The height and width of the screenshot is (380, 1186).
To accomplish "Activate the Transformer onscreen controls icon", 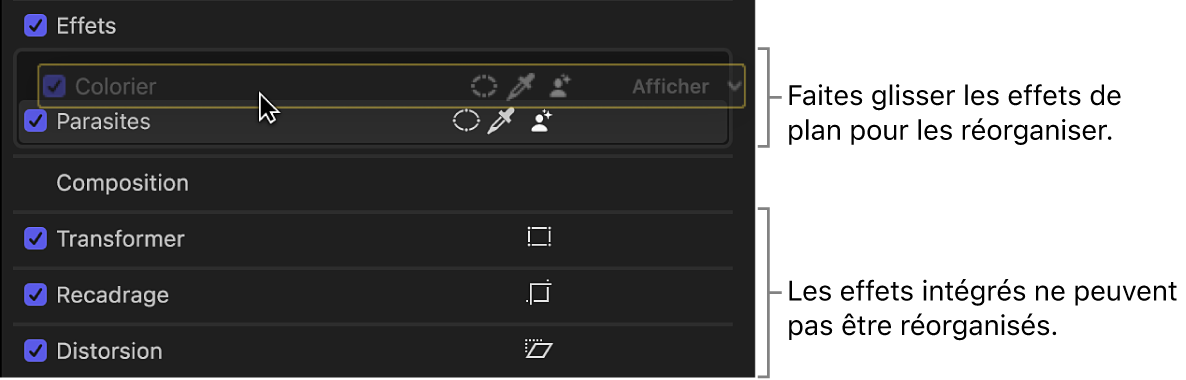I will coord(539,238).
